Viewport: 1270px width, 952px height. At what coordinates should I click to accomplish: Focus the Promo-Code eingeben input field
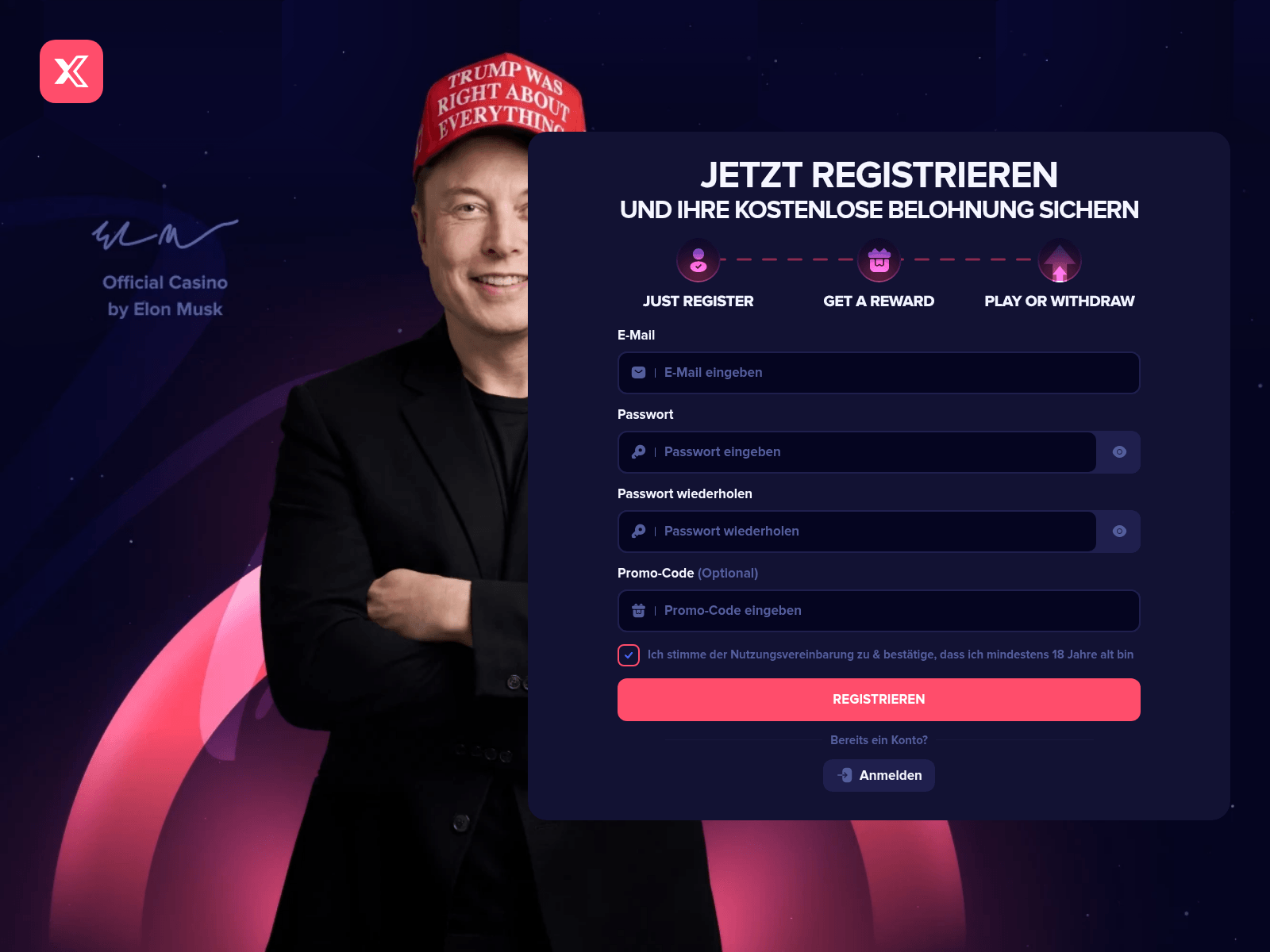click(x=879, y=611)
